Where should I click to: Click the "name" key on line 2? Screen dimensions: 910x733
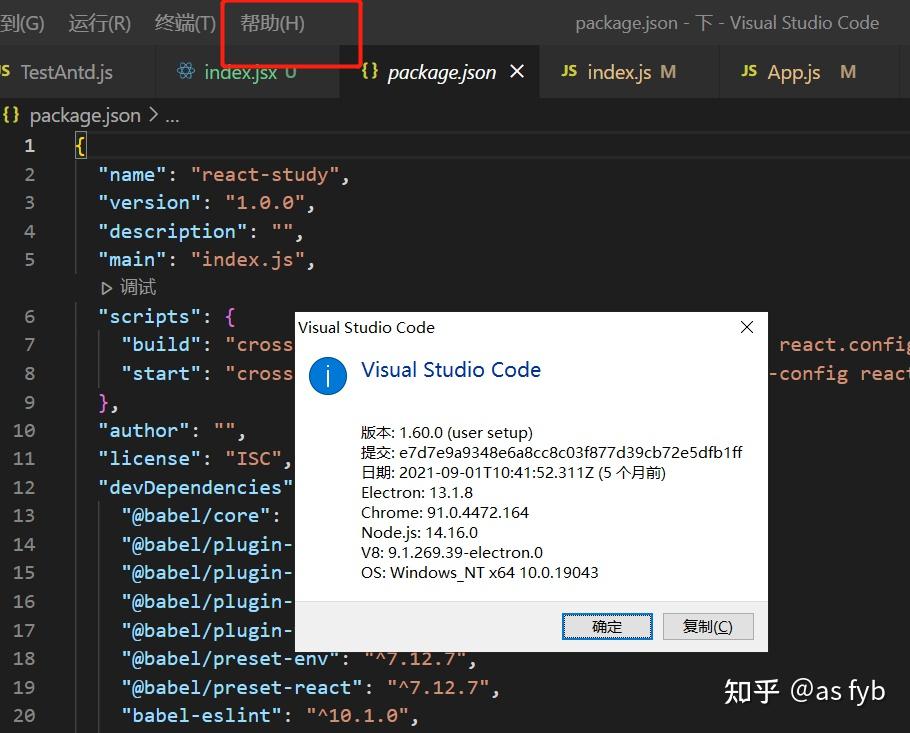click(132, 175)
